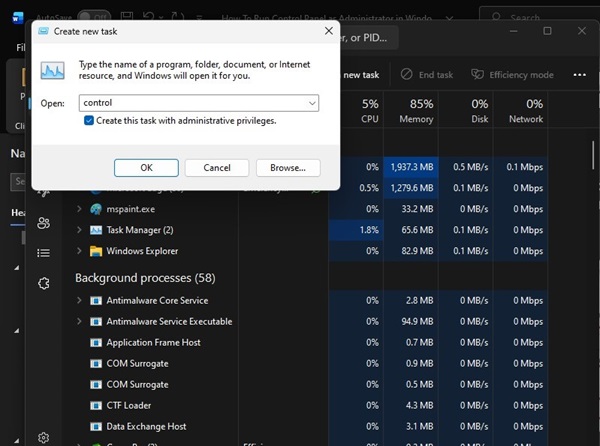The width and height of the screenshot is (600, 446).
Task: Click the Data Exchange Host icon
Action: tap(96, 426)
